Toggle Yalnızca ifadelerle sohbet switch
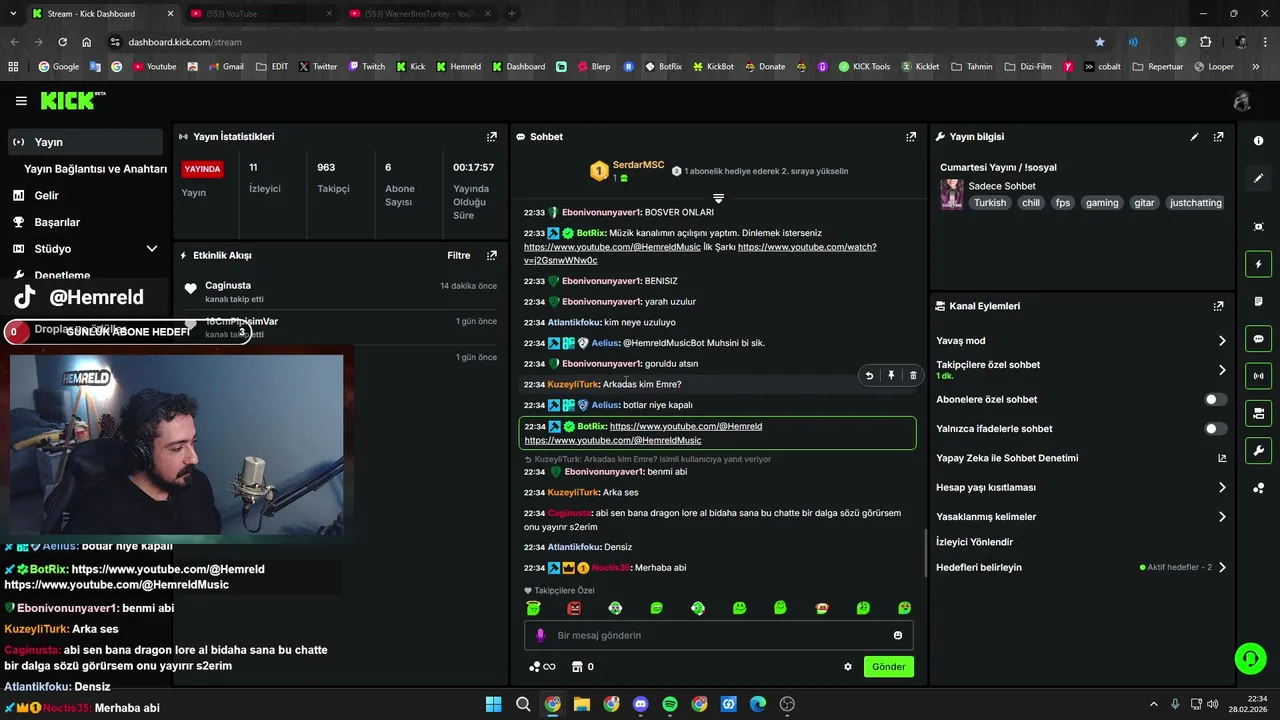 tap(1215, 429)
